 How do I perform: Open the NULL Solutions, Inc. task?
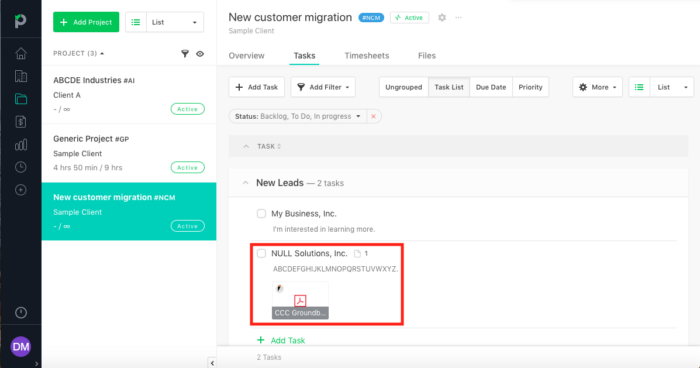pos(309,253)
